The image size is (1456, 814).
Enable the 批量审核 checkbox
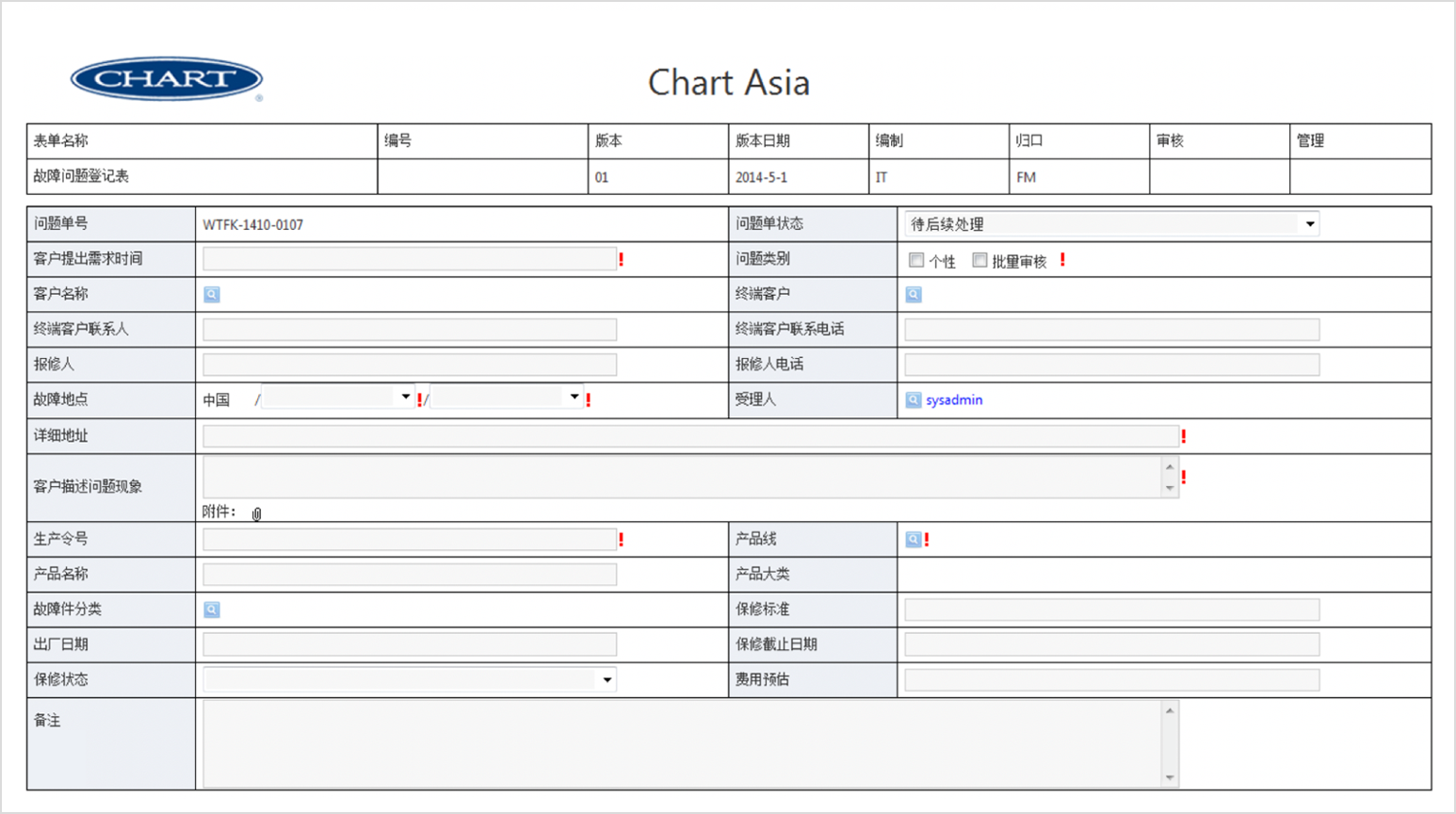point(979,261)
